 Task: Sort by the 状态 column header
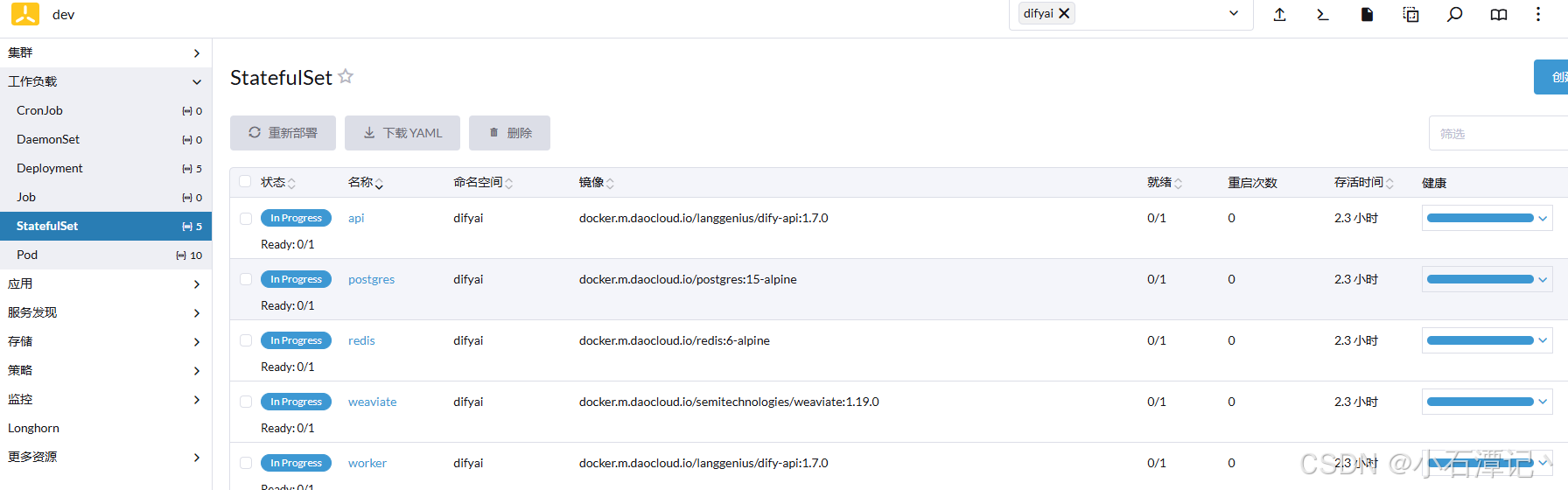278,182
